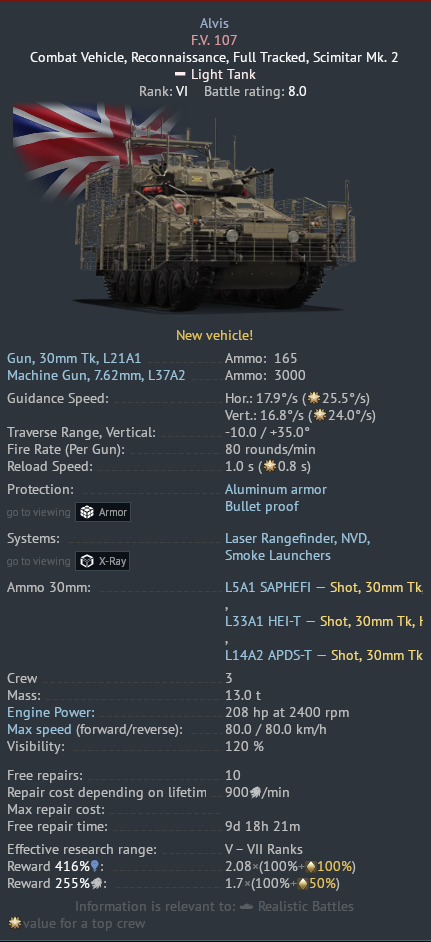Viewport: 431px width, 942px height.
Task: Click the armor cube icon
Action: pos(87,512)
